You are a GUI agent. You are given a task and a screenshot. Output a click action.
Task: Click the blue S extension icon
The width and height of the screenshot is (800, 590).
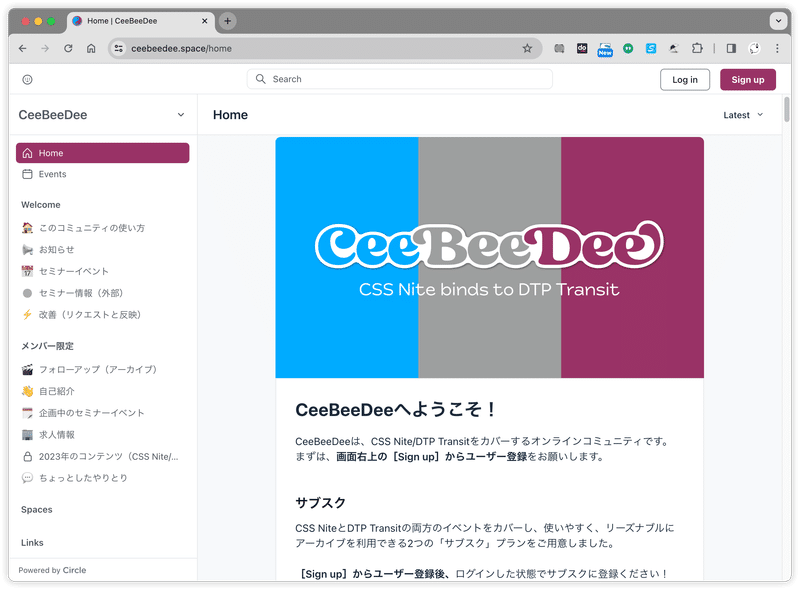click(651, 48)
